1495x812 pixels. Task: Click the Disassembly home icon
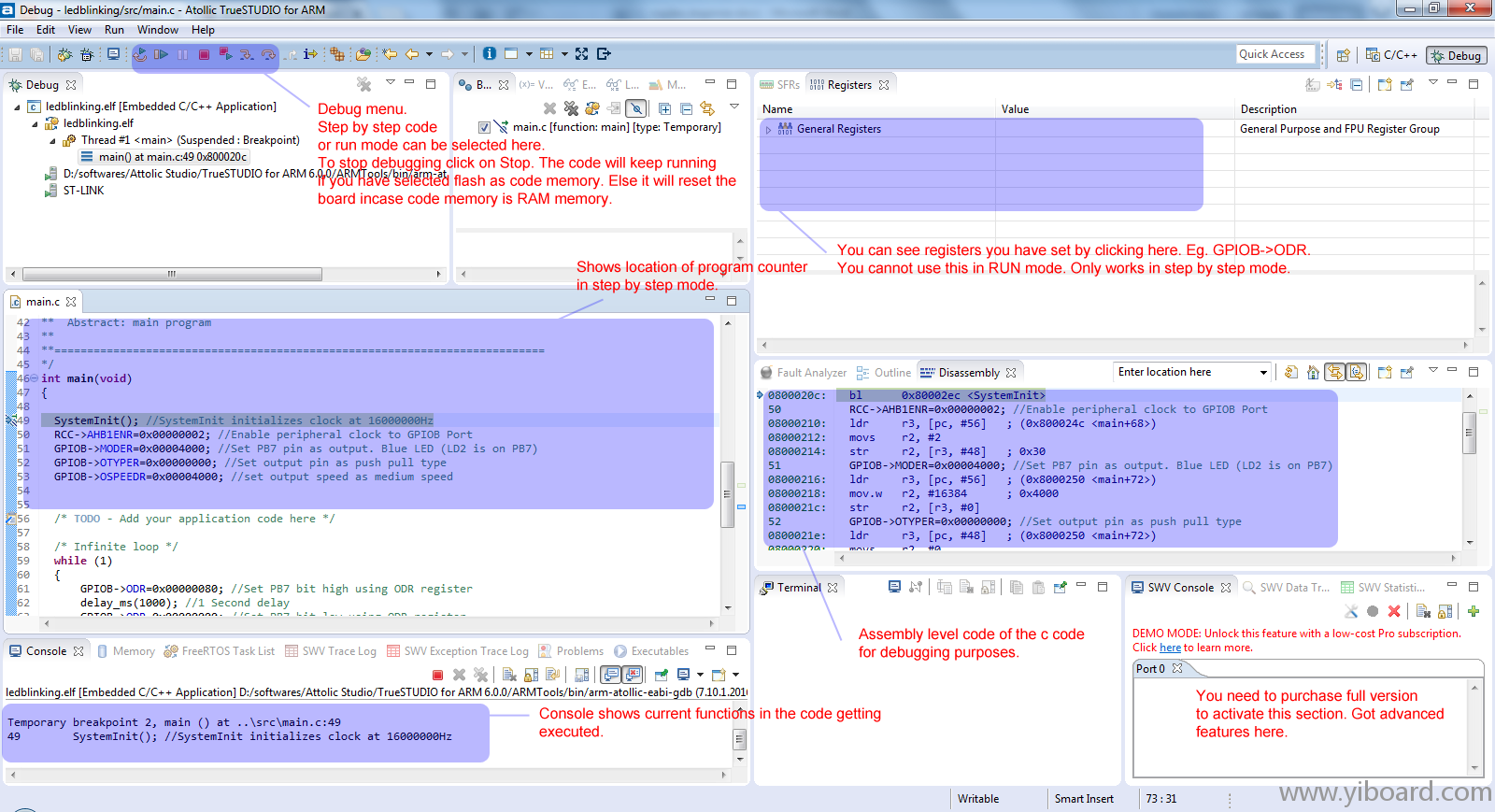(1313, 372)
